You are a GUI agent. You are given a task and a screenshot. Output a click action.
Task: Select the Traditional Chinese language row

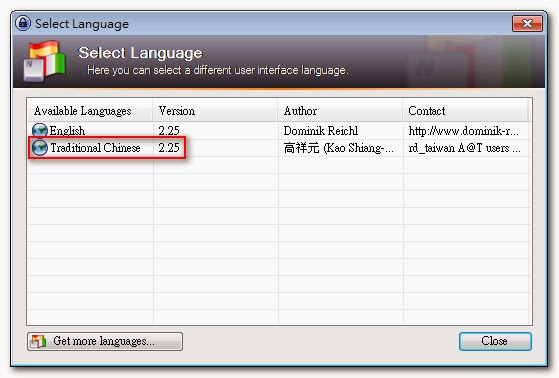tap(279, 148)
